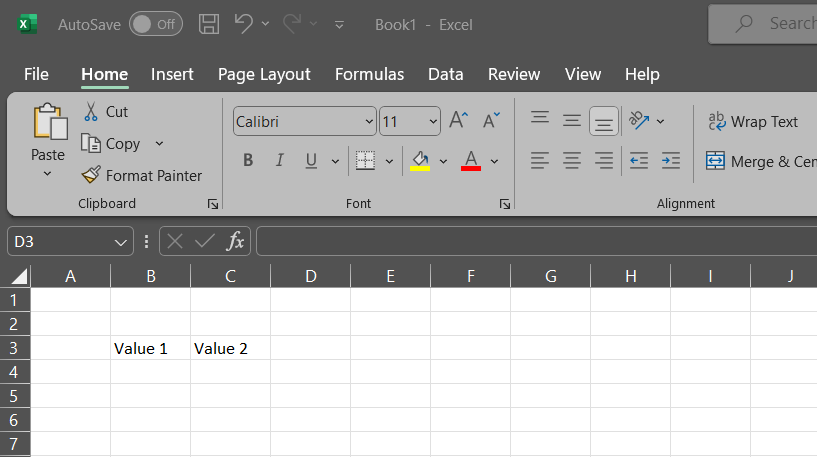
Task: Expand Paste options arrow below Paste
Action: click(47, 174)
